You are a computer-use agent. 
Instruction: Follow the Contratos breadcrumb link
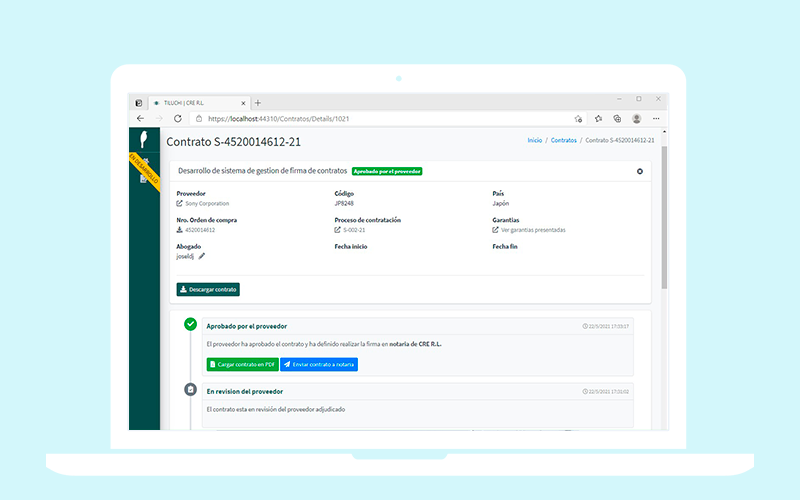point(563,140)
